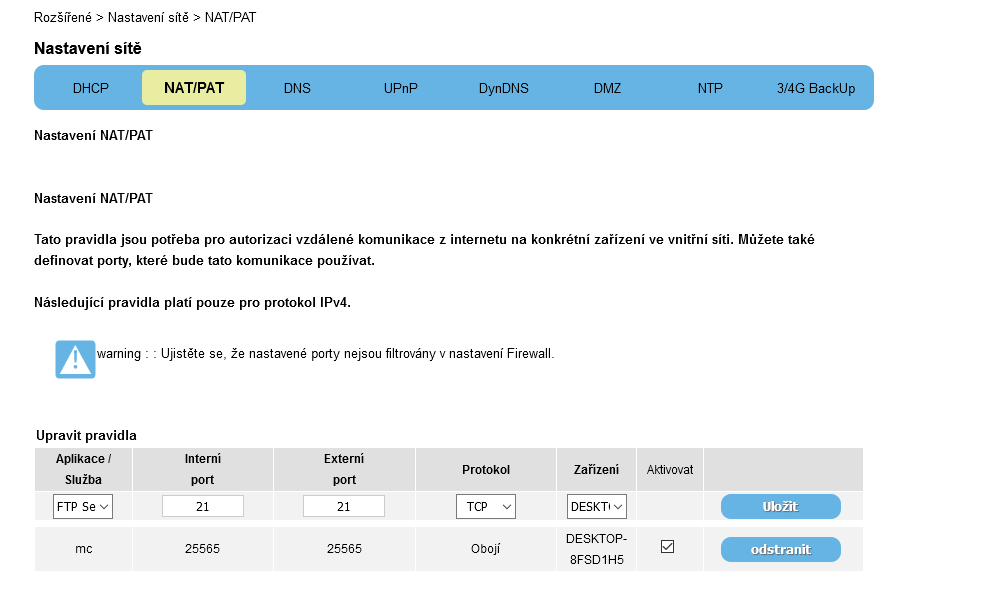Expand the Protokol TCP dropdown
This screenshot has height=604, width=984.
click(x=485, y=507)
